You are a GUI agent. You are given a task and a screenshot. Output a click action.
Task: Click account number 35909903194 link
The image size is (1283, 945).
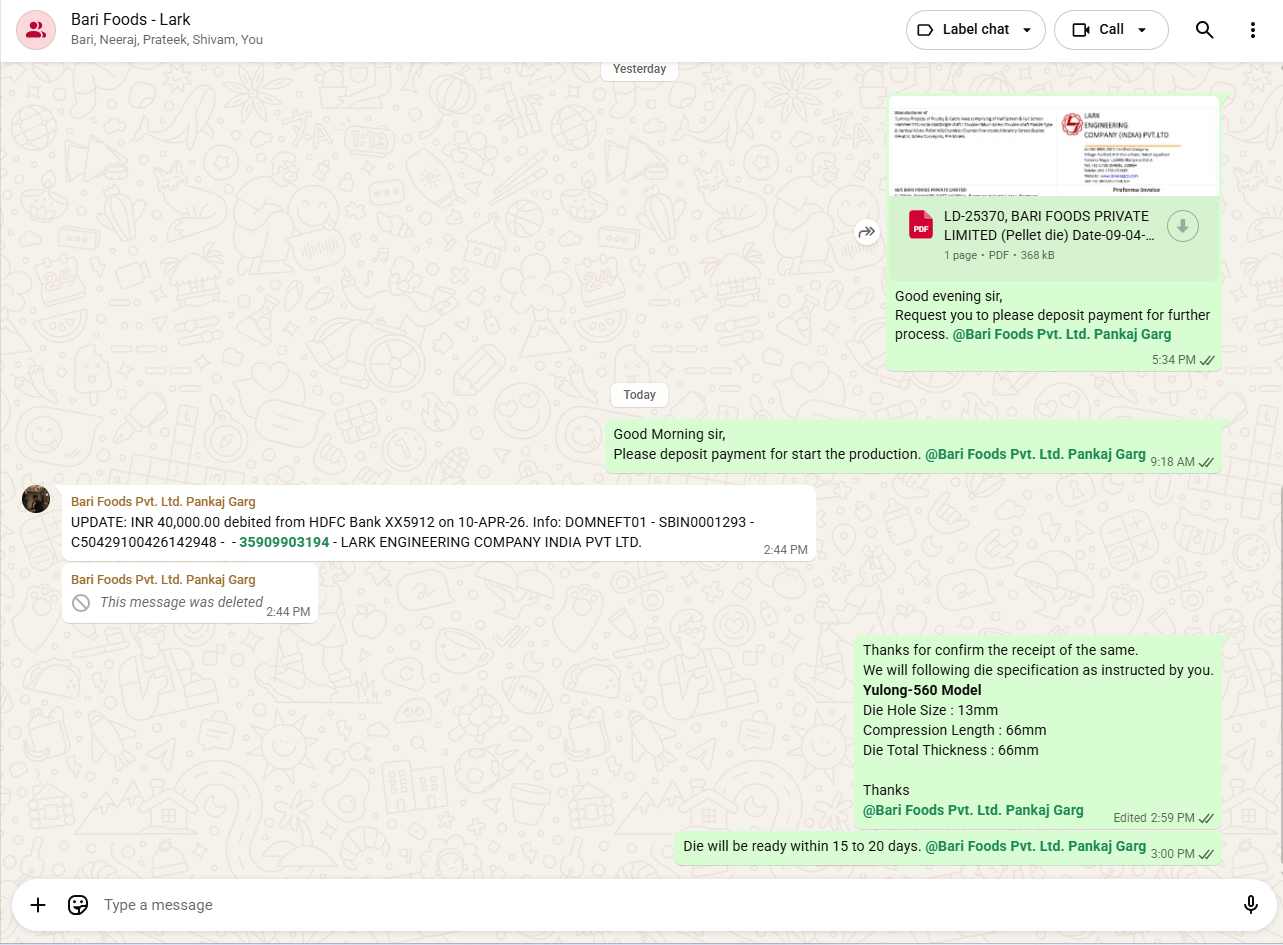284,542
